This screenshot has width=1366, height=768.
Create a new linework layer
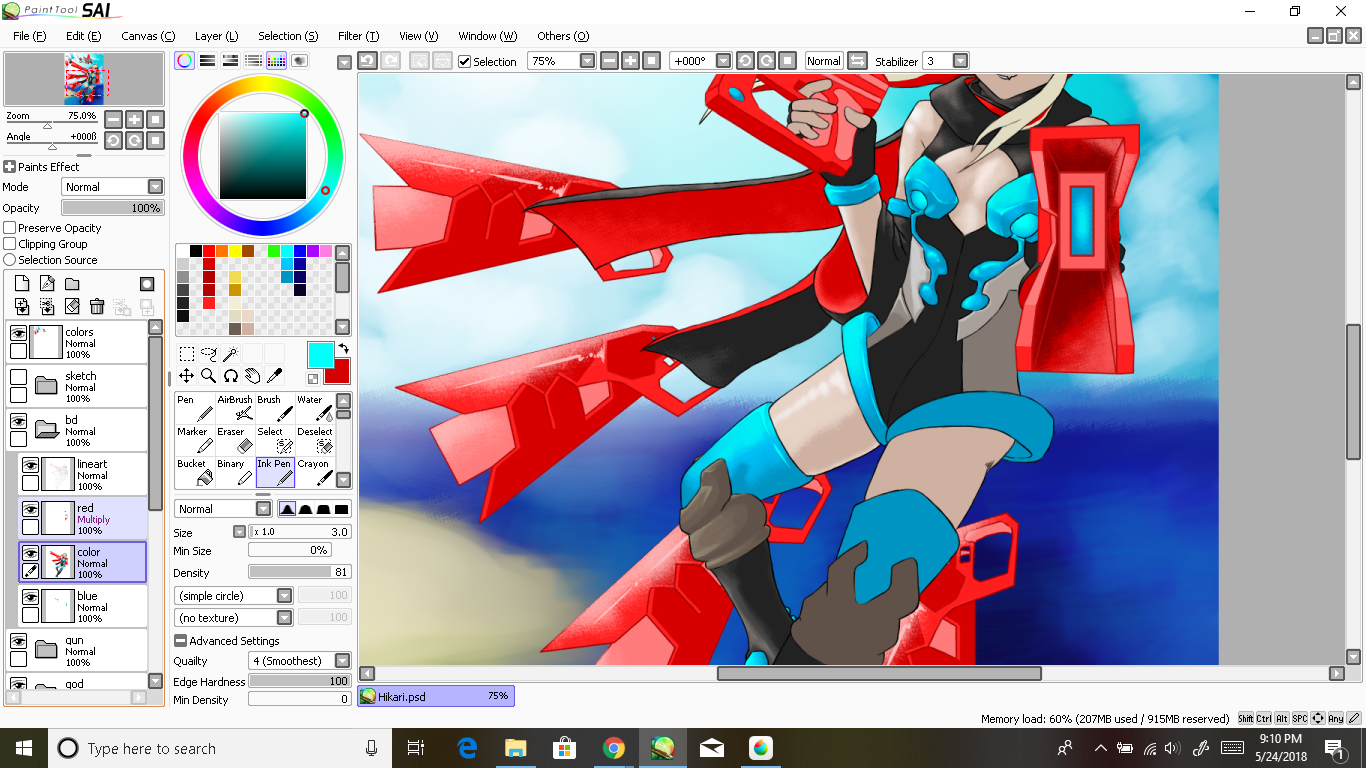[47, 284]
